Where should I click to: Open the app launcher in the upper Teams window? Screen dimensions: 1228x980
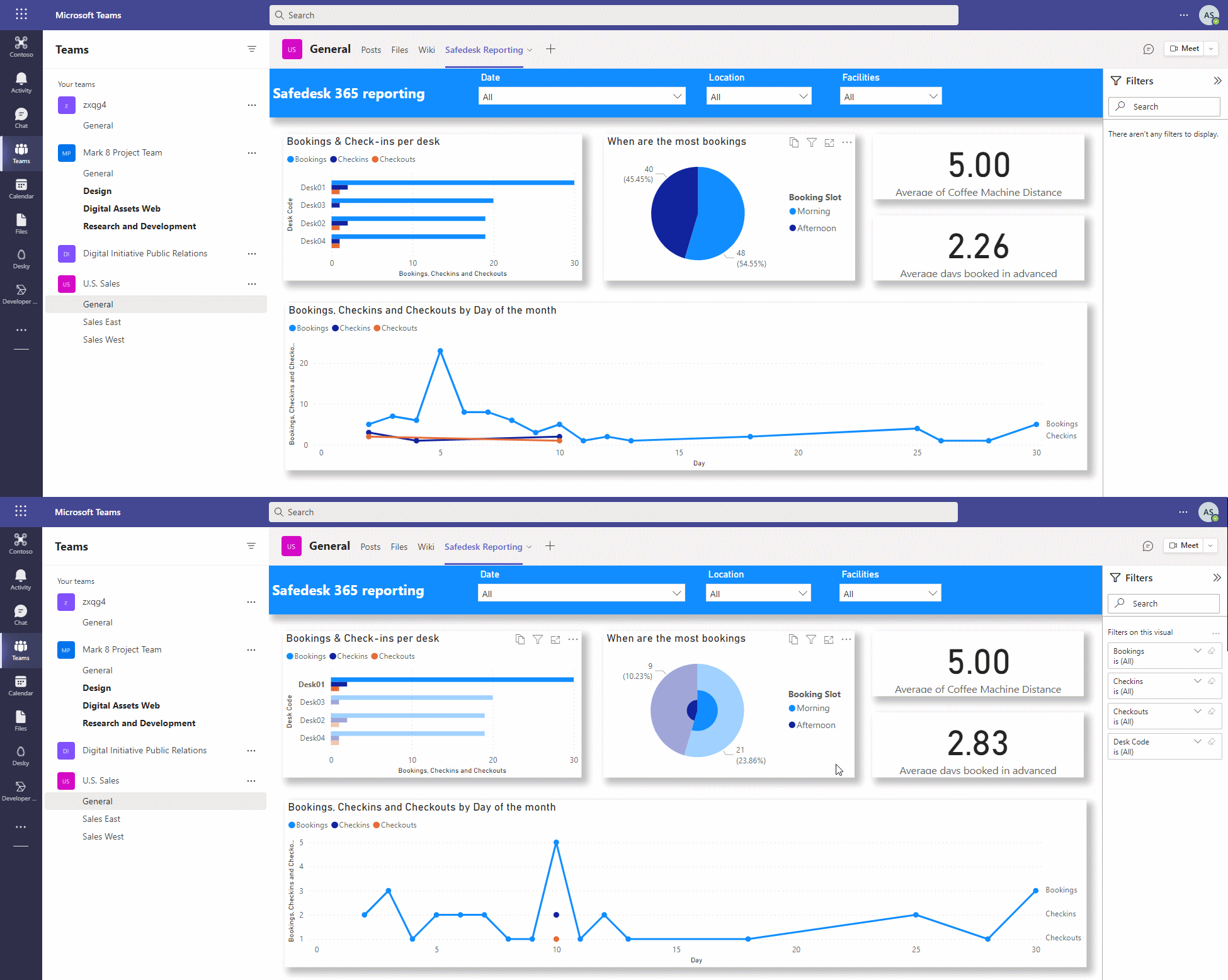(x=21, y=14)
